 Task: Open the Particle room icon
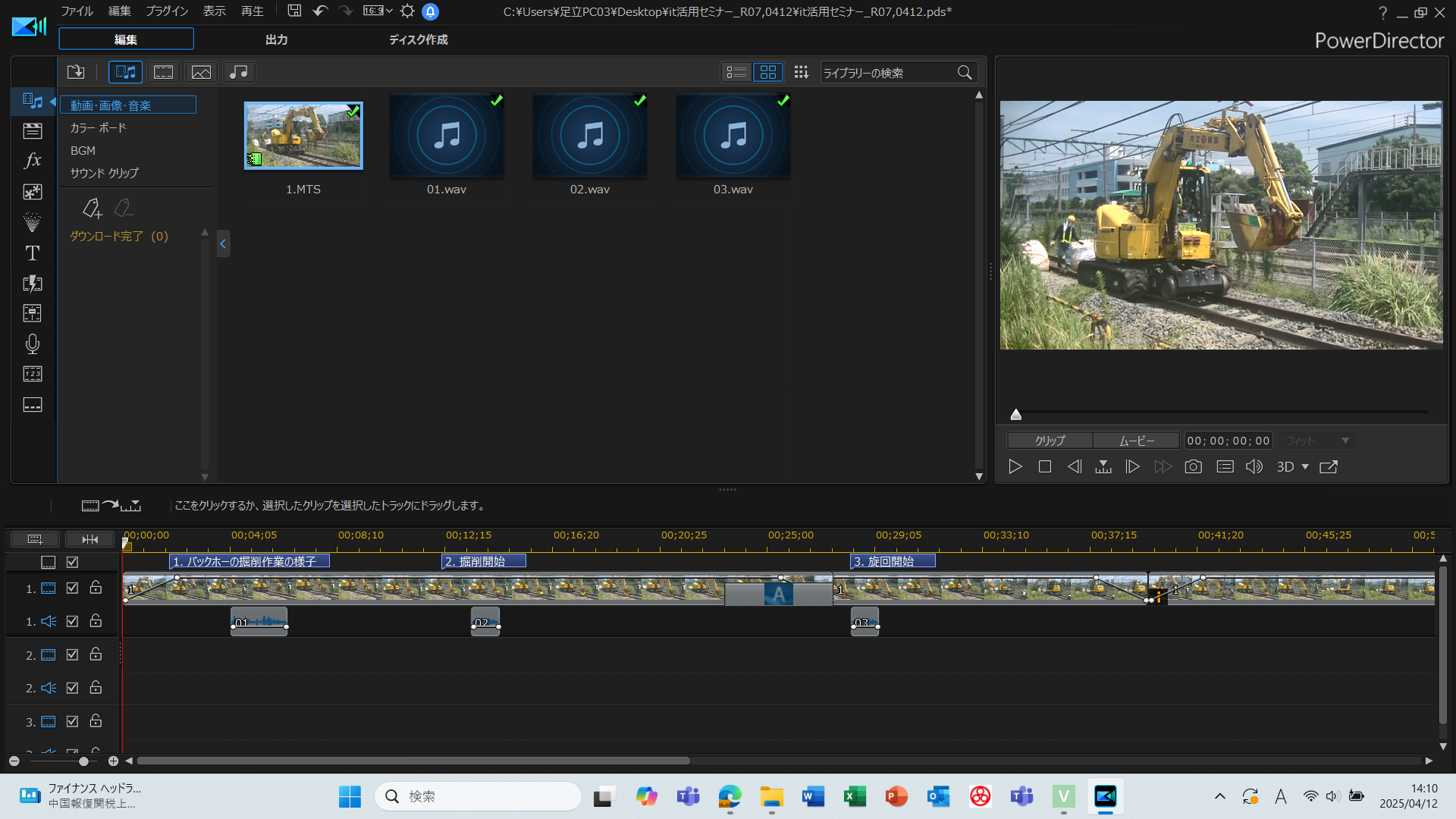[32, 222]
